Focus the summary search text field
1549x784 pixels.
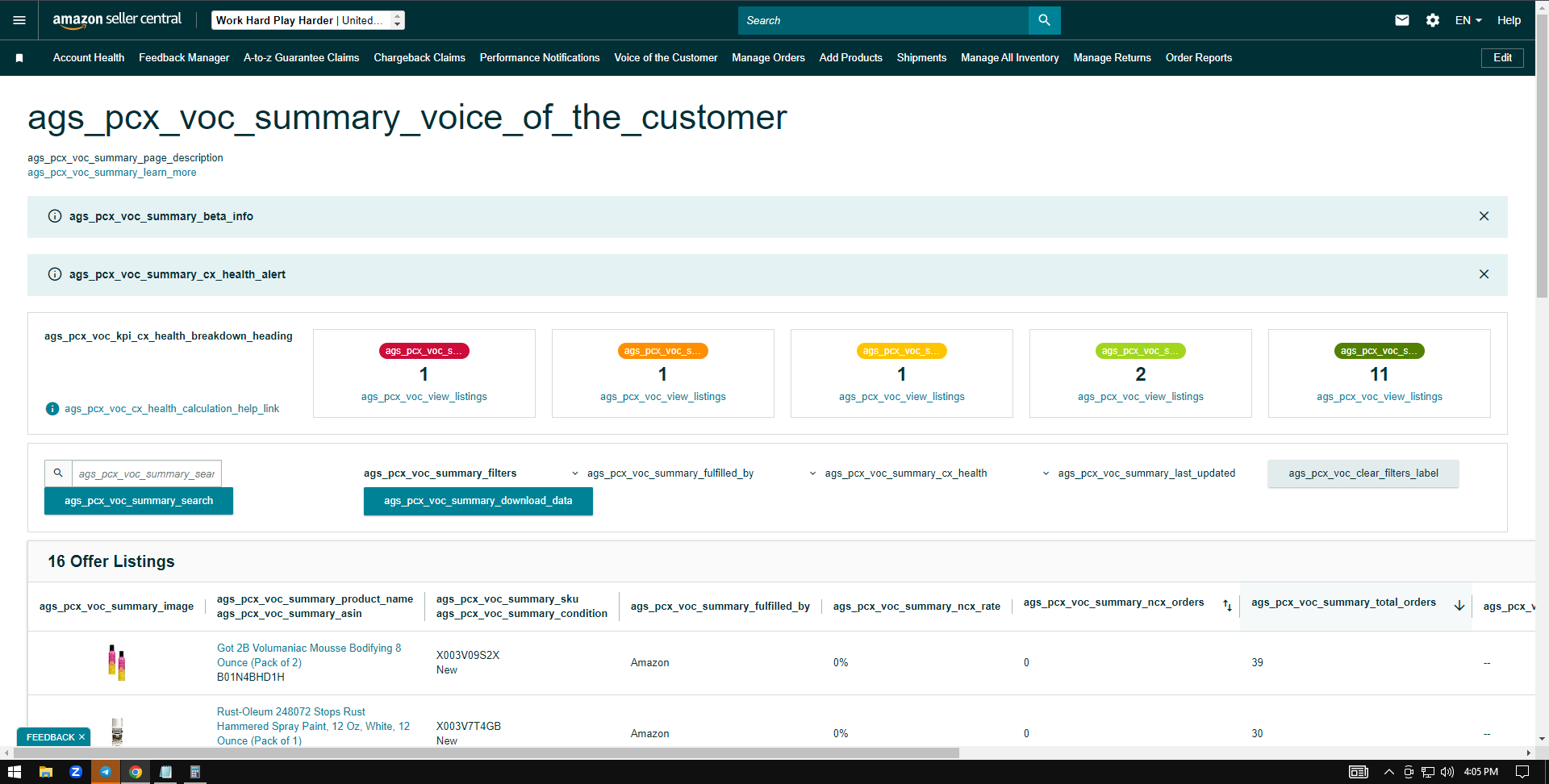(x=147, y=473)
